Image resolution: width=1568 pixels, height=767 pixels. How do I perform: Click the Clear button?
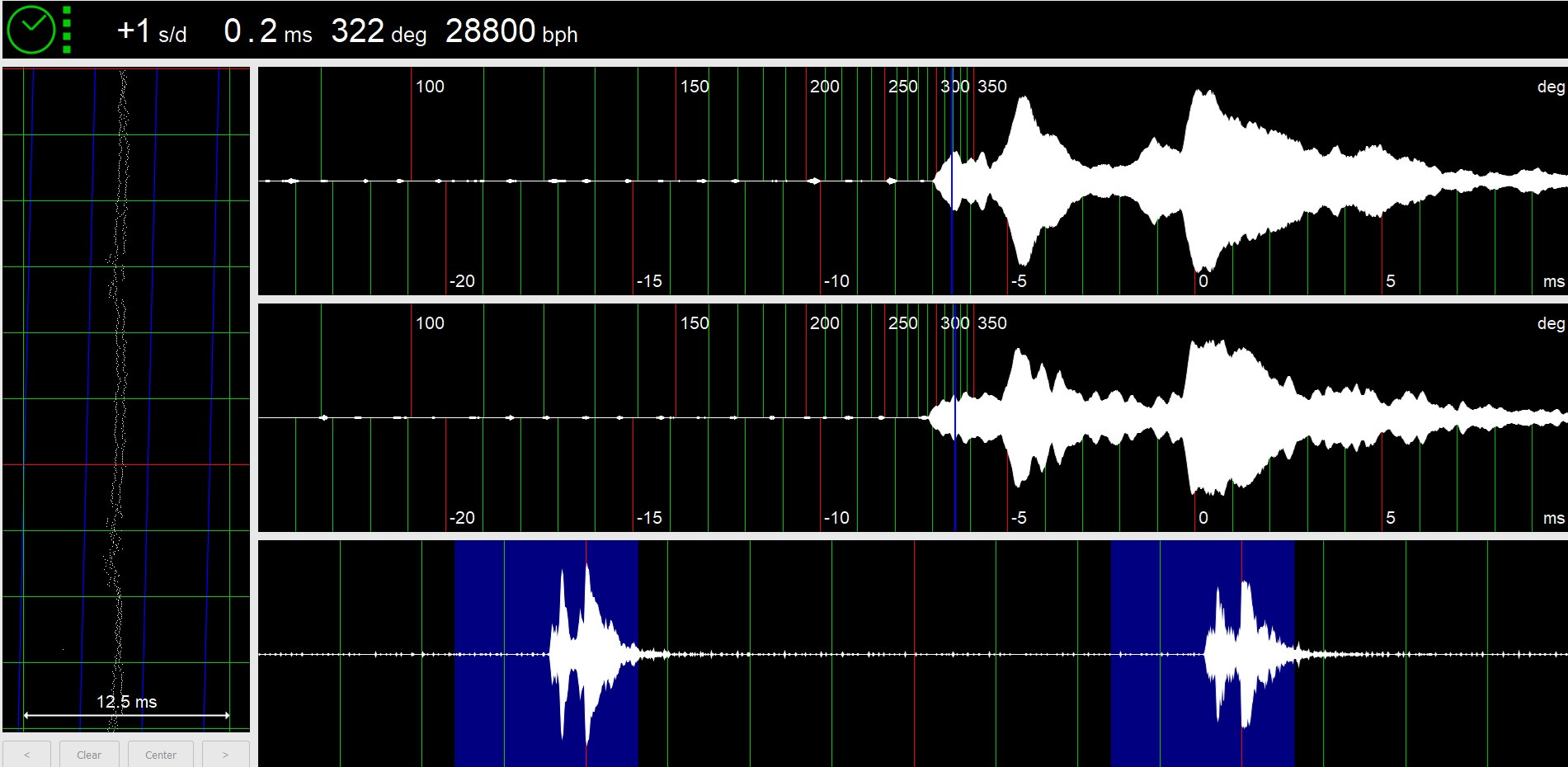coord(89,754)
